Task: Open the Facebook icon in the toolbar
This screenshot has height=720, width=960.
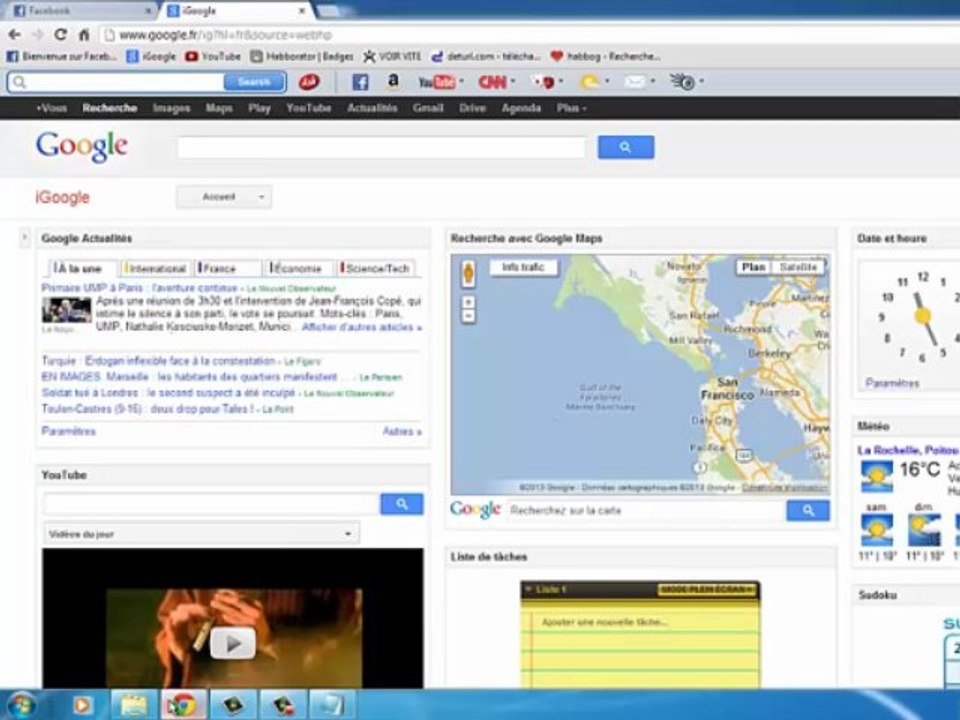Action: 360,81
